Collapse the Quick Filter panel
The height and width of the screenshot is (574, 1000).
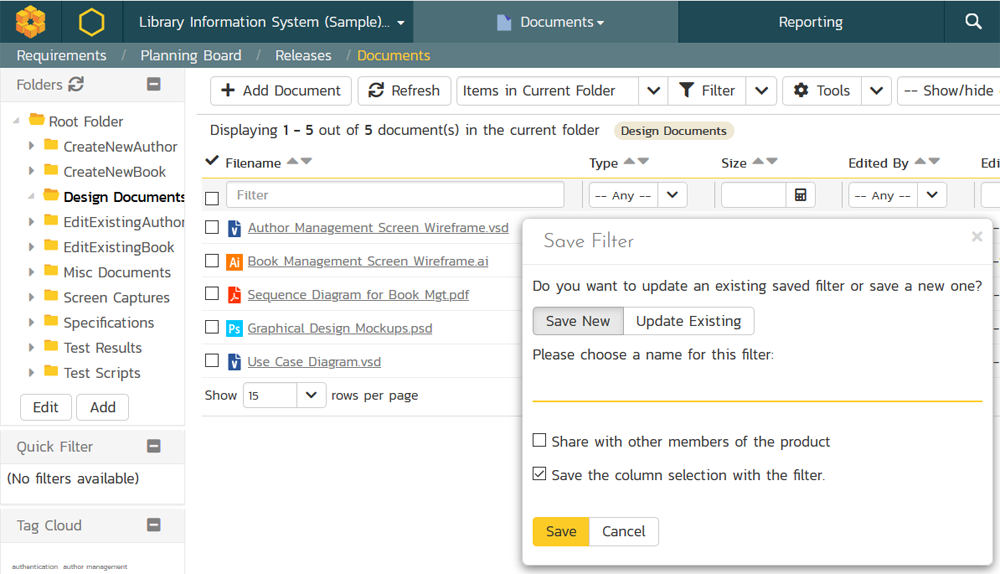tap(153, 447)
